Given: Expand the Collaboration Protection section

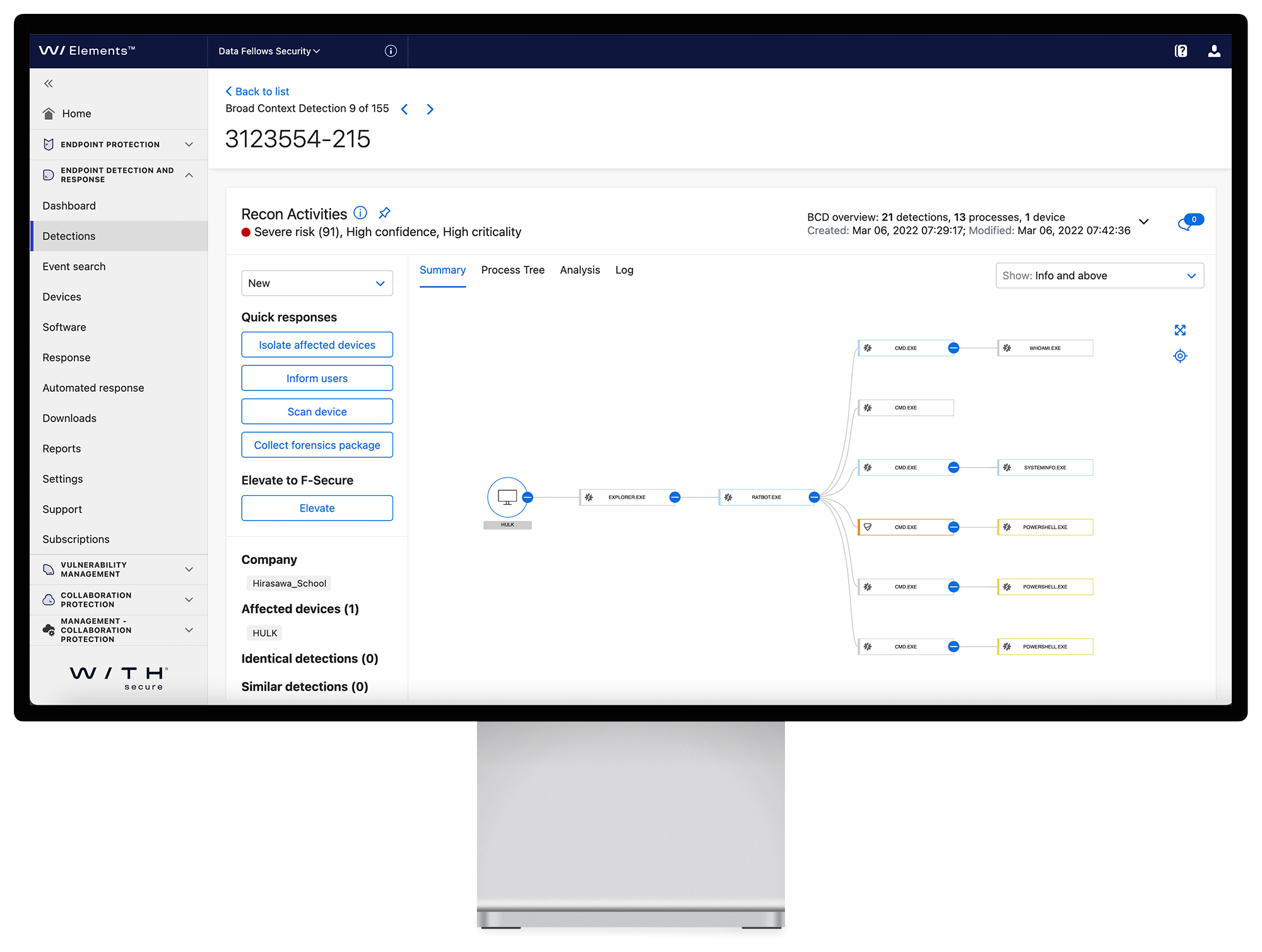Looking at the screenshot, I should (189, 600).
